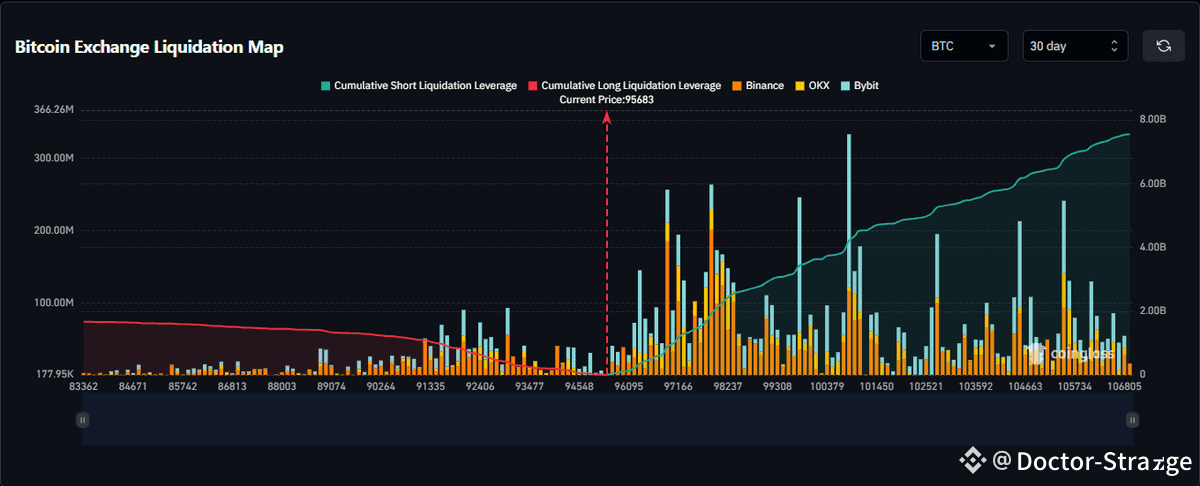Toggle Cumulative Short Liquidation Leverage series
Viewport: 1200px width, 486px height.
[417, 86]
